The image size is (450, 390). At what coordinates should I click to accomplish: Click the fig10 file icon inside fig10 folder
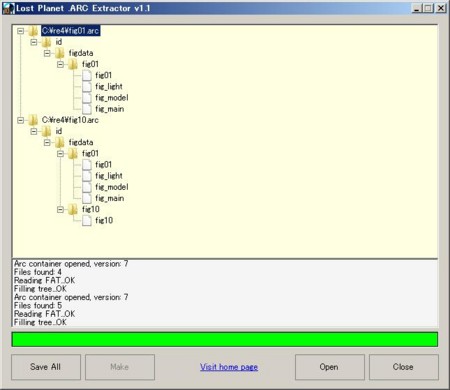coord(87,220)
